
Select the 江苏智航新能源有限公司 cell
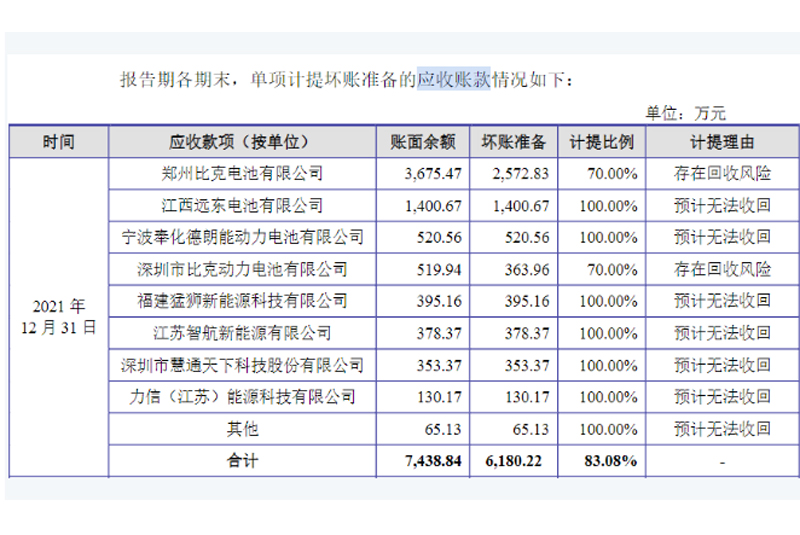pos(242,332)
